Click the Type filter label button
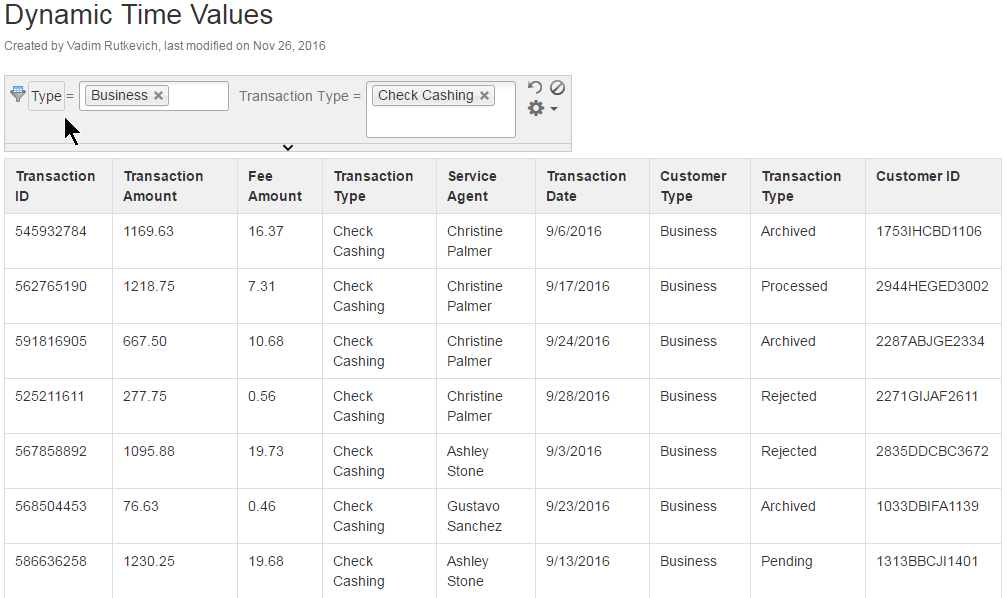The height and width of the screenshot is (598, 1007). tap(46, 96)
